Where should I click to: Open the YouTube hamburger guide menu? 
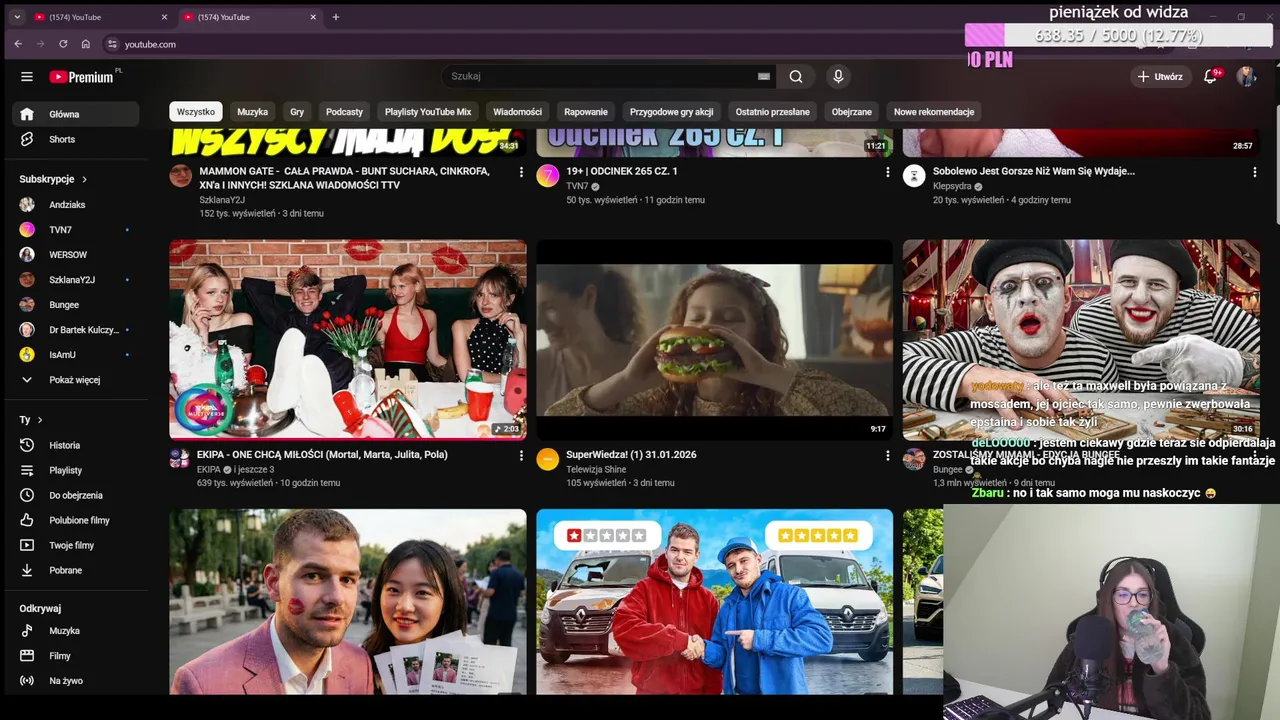coord(27,76)
